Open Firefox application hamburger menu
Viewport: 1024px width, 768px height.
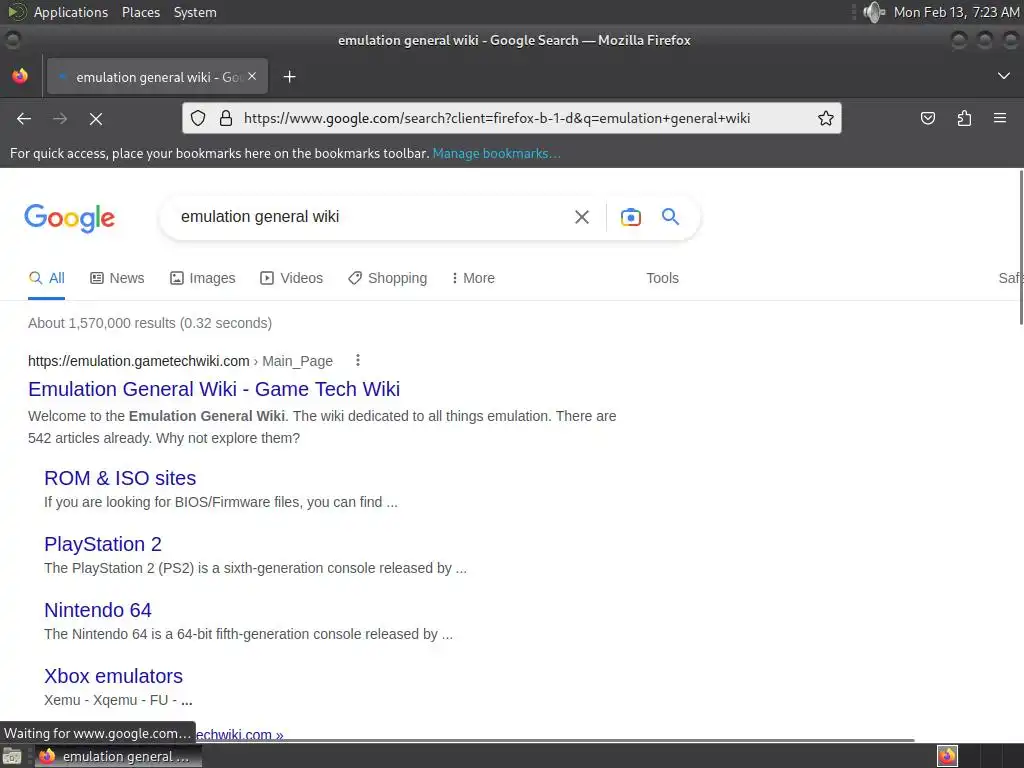tap(1000, 118)
